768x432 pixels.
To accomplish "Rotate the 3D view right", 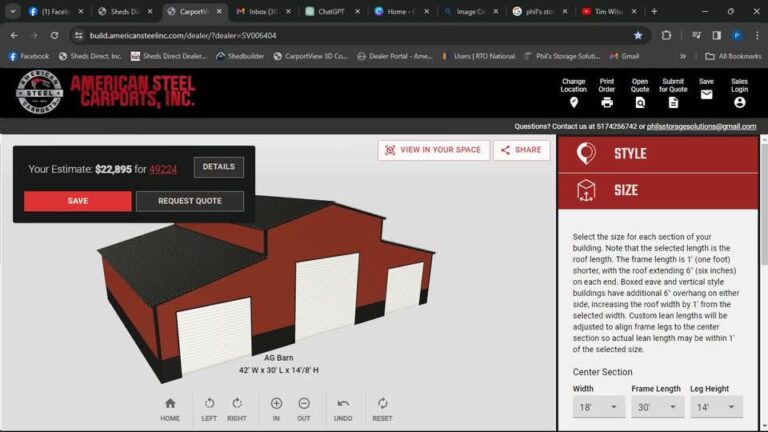I will tap(237, 409).
